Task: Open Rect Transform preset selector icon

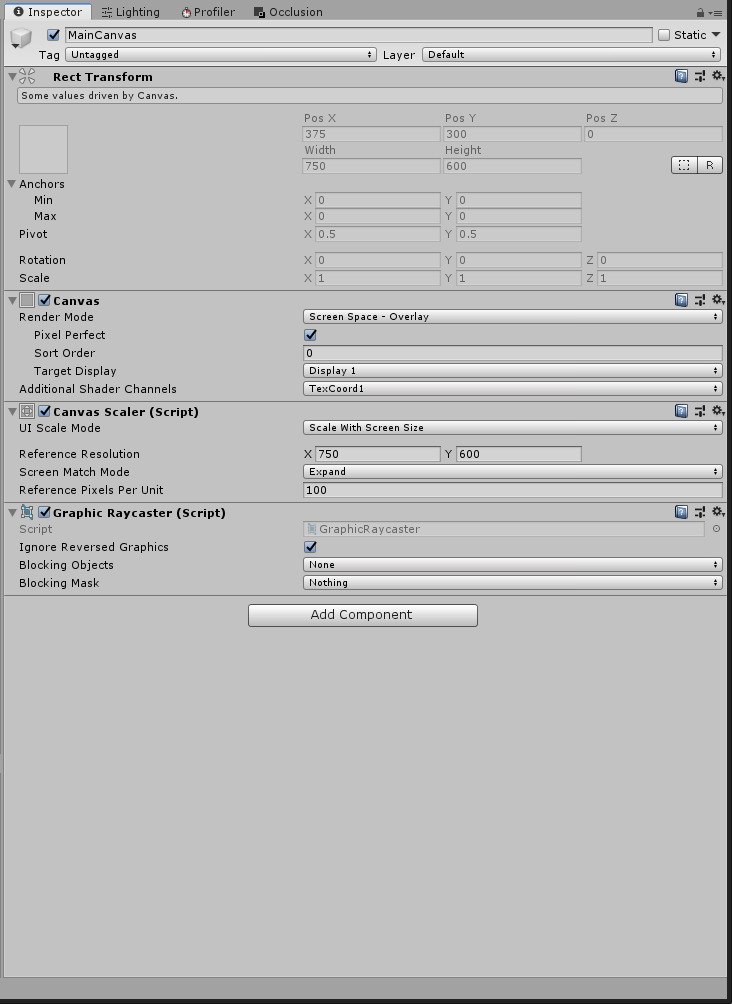Action: click(x=700, y=76)
